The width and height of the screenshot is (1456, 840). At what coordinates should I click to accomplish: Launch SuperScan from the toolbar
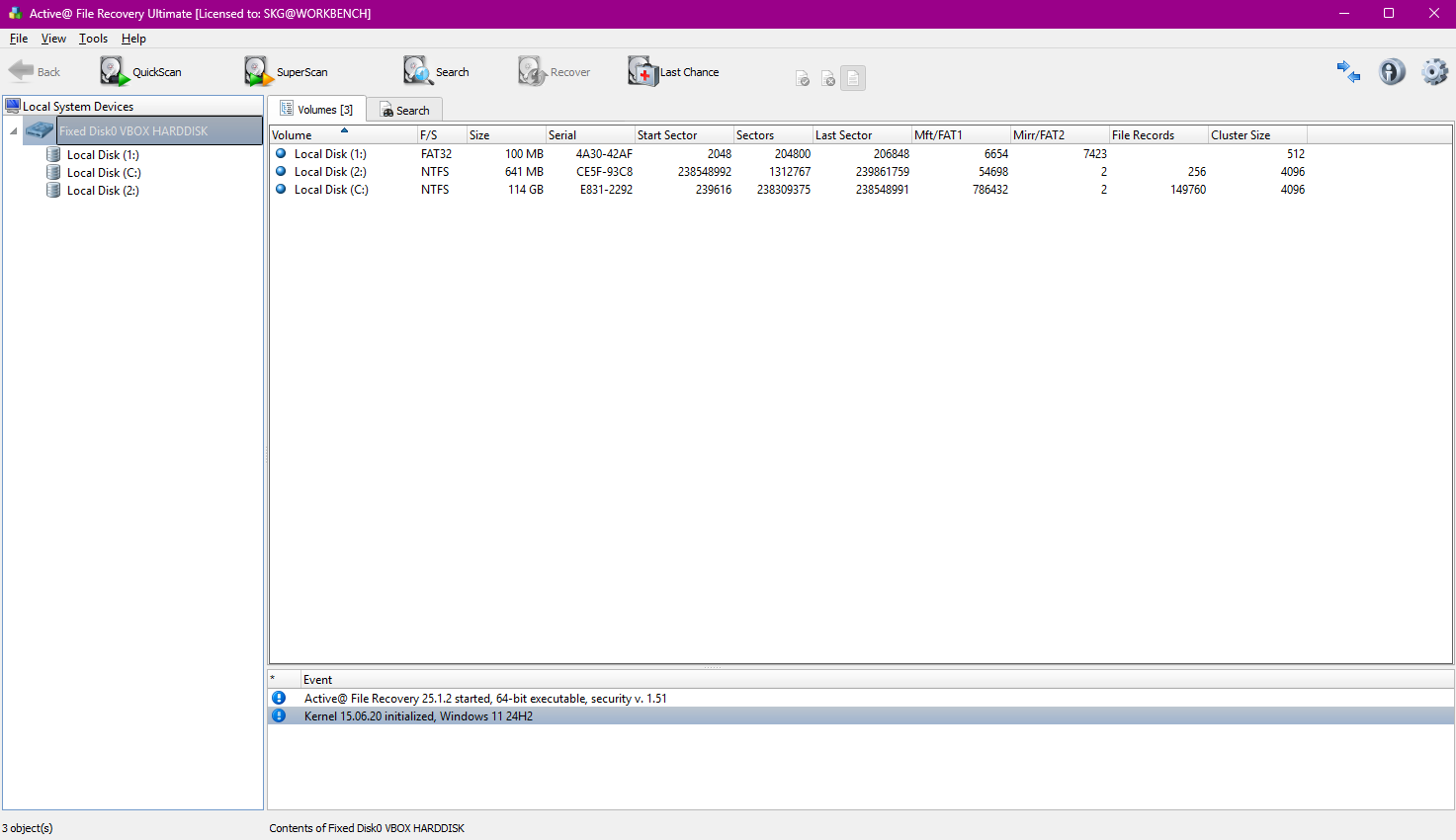click(286, 72)
